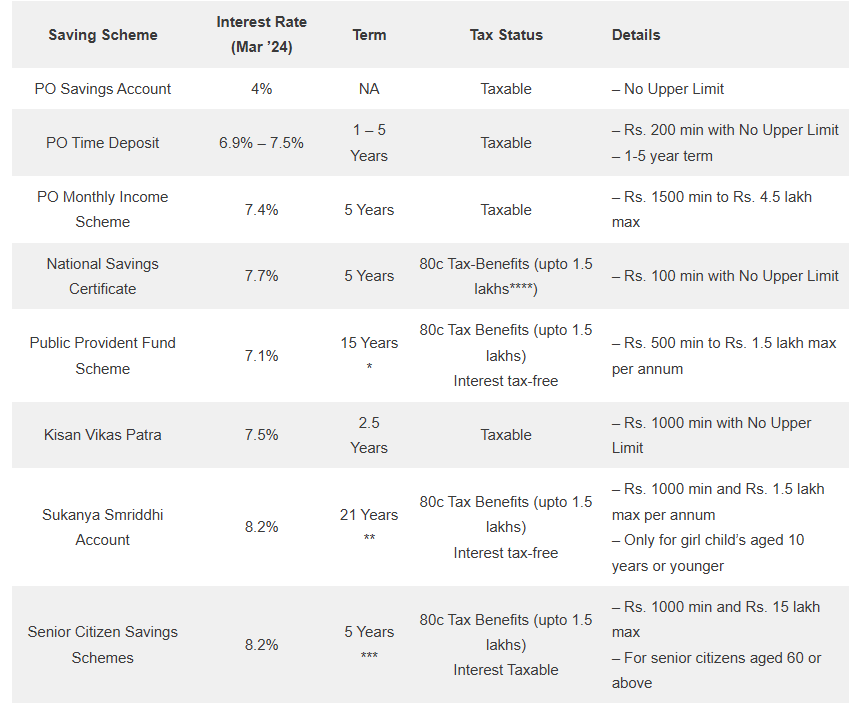Click the Saving Scheme column header
Screen dimensions: 856x705
point(103,35)
